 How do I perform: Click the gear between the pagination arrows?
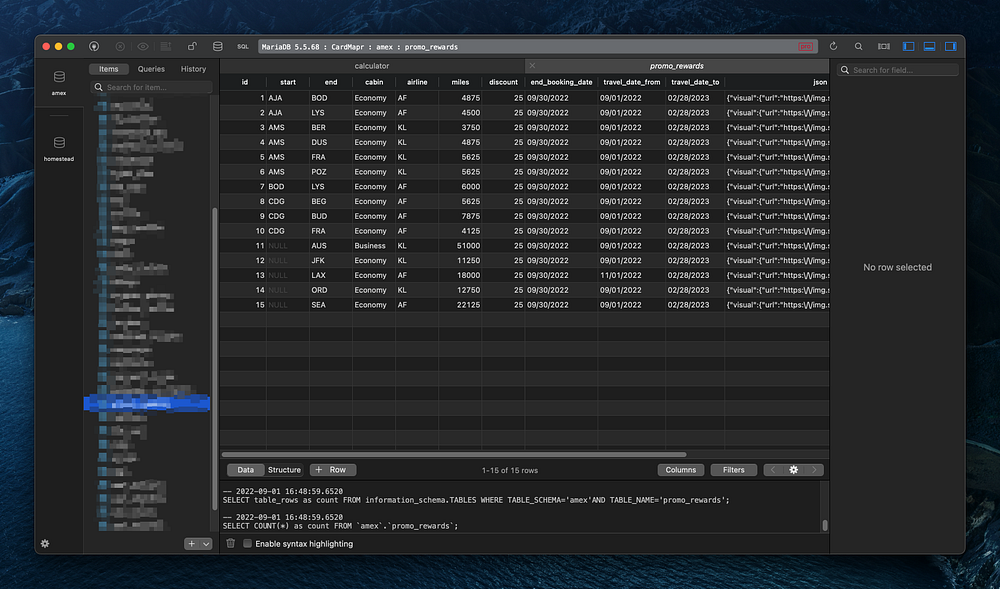click(x=794, y=470)
